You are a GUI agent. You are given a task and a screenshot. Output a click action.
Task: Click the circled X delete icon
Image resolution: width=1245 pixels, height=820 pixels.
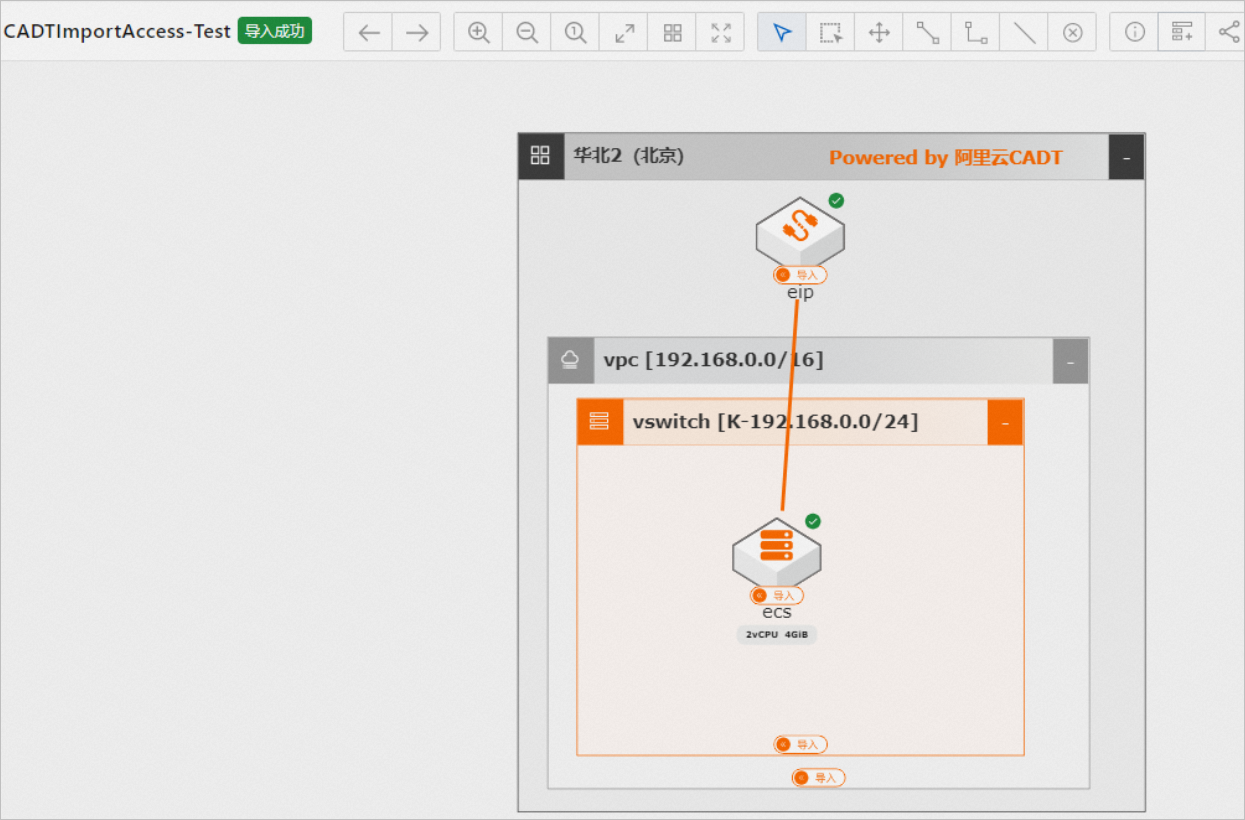[x=1072, y=32]
